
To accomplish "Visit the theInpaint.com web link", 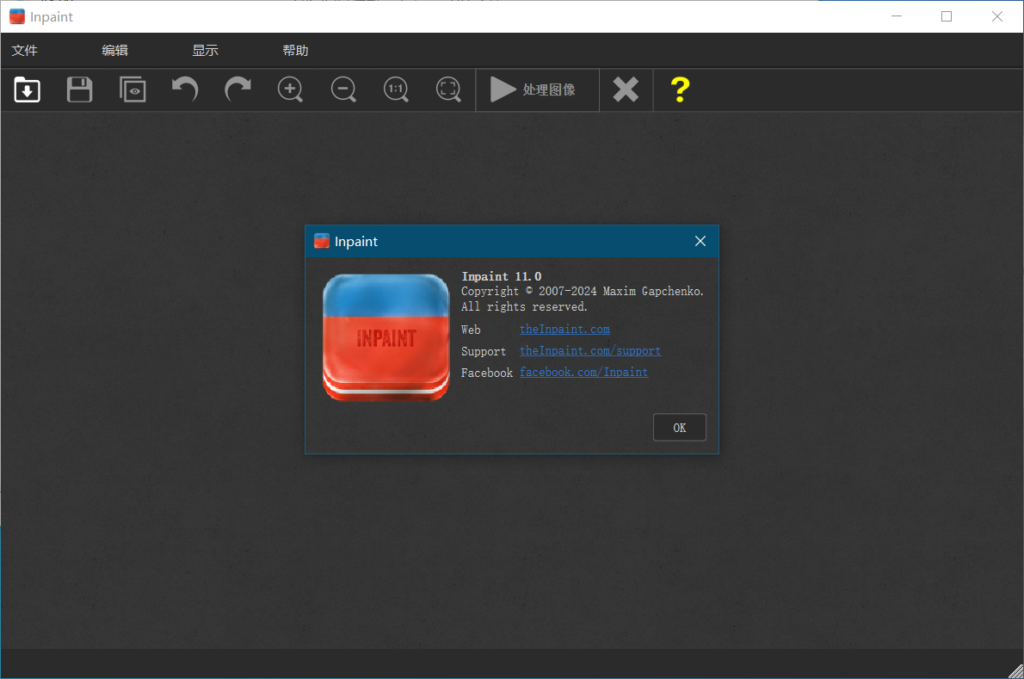I will 565,330.
